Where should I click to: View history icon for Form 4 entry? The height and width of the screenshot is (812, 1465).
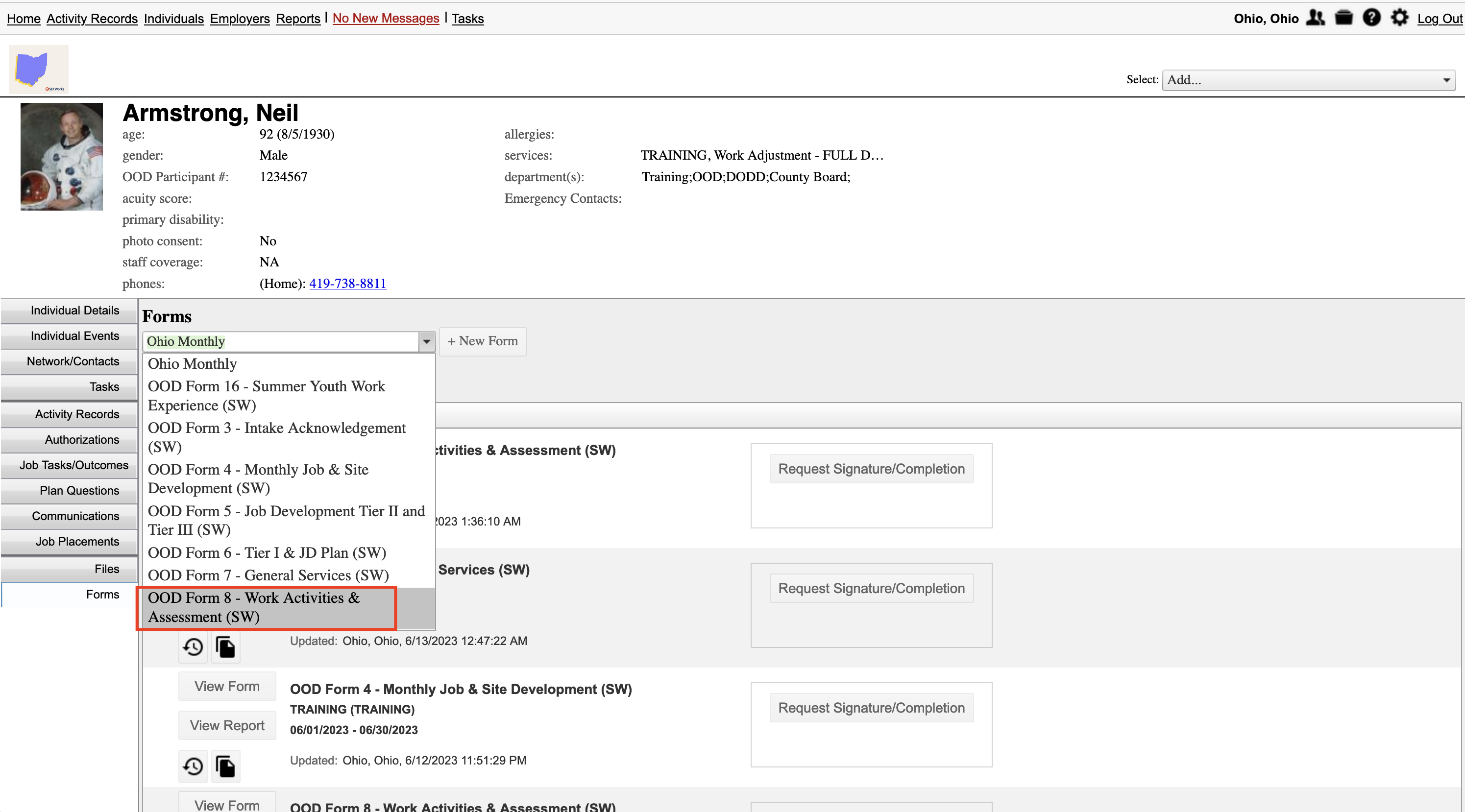[x=193, y=766]
